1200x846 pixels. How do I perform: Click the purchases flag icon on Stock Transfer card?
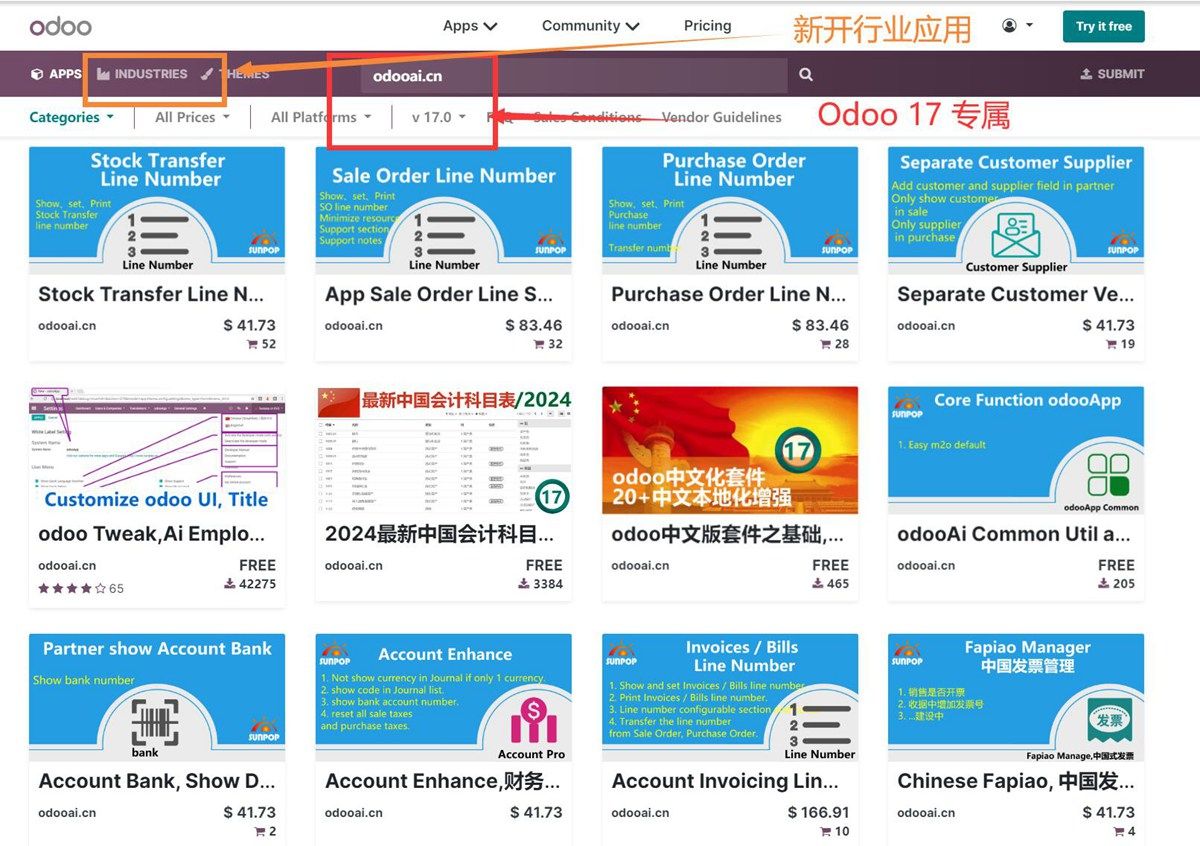(x=252, y=343)
